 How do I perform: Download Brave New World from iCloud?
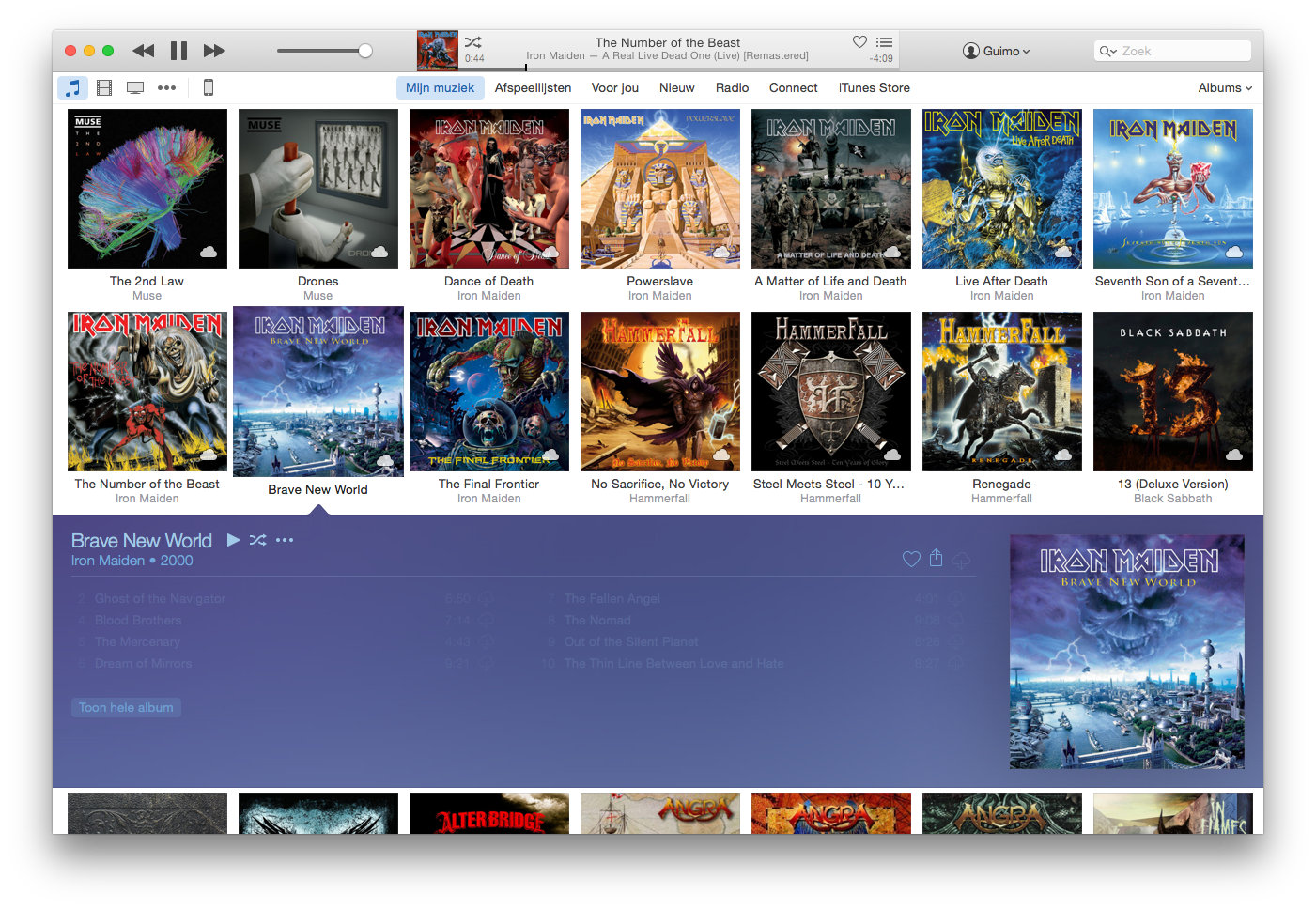(961, 560)
